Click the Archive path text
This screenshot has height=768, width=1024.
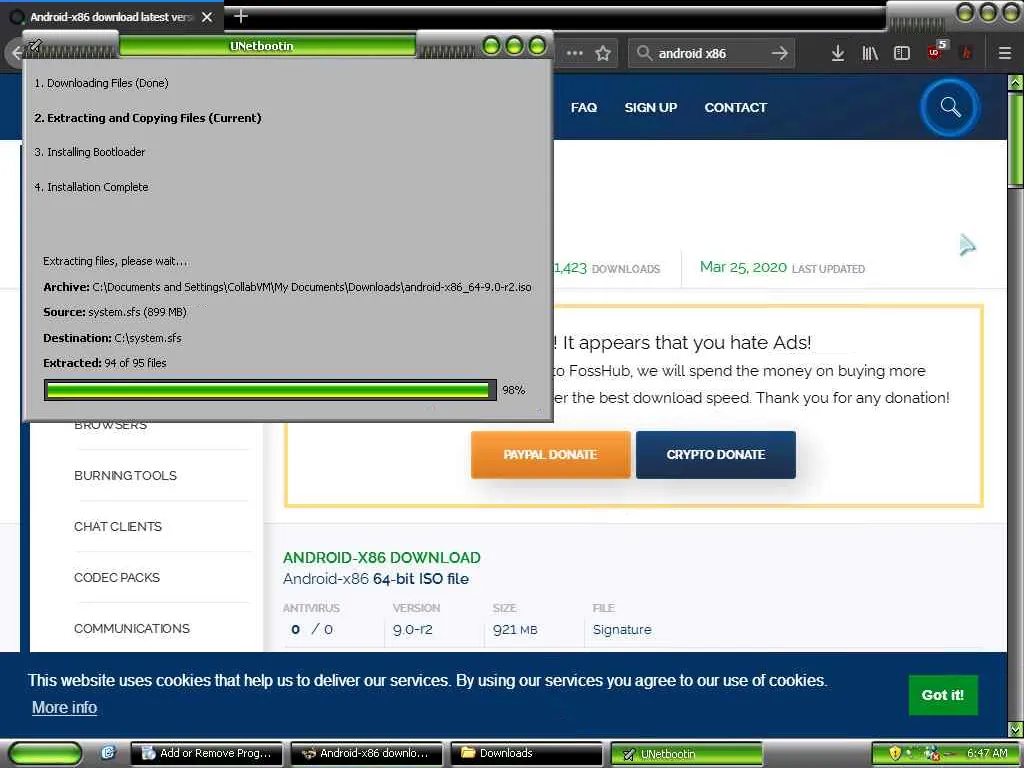pyautogui.click(x=287, y=287)
